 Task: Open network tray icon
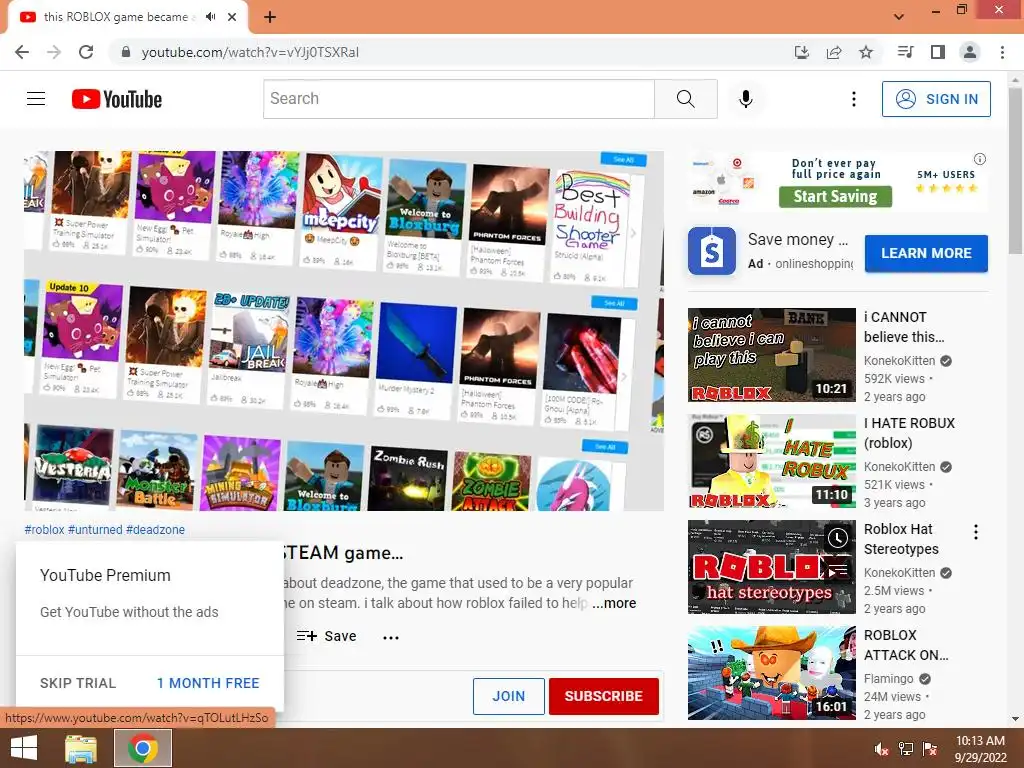(906, 749)
